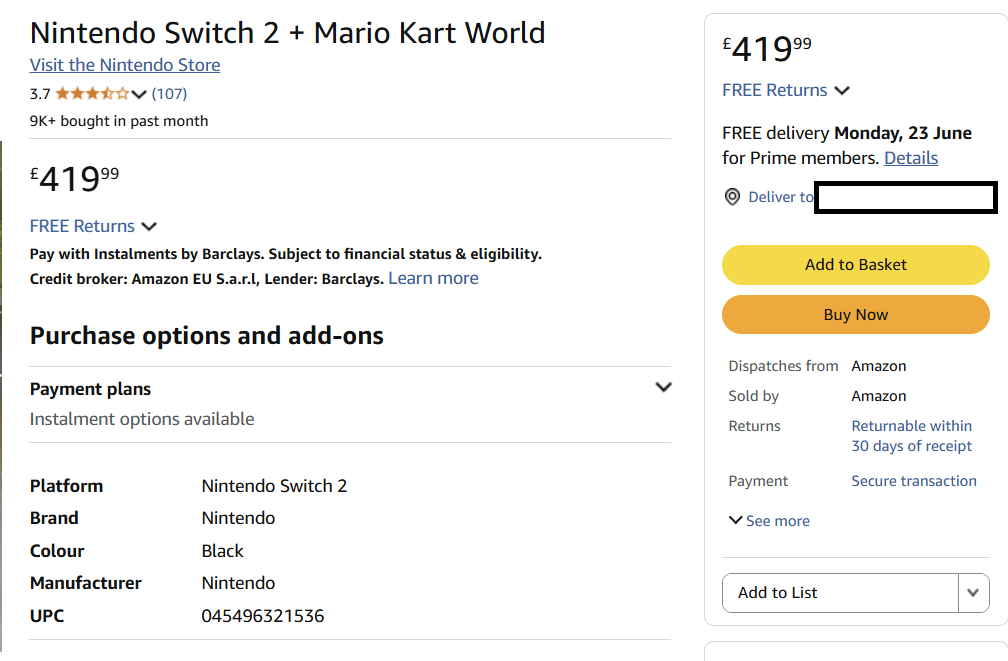Click the location pin icon beside Deliver to
Screen dimensions: 1008x661
pyautogui.click(x=732, y=197)
